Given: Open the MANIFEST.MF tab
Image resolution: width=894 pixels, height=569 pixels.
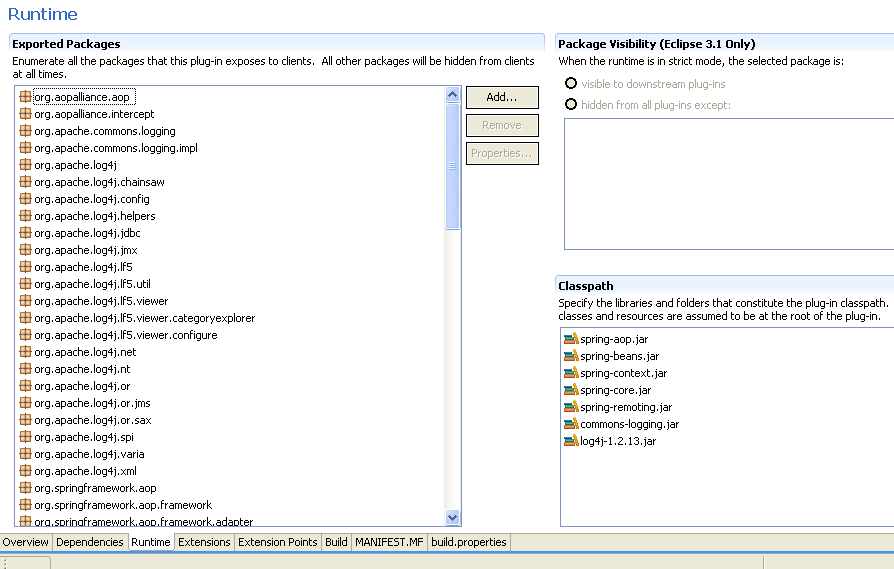Looking at the screenshot, I should pos(389,542).
